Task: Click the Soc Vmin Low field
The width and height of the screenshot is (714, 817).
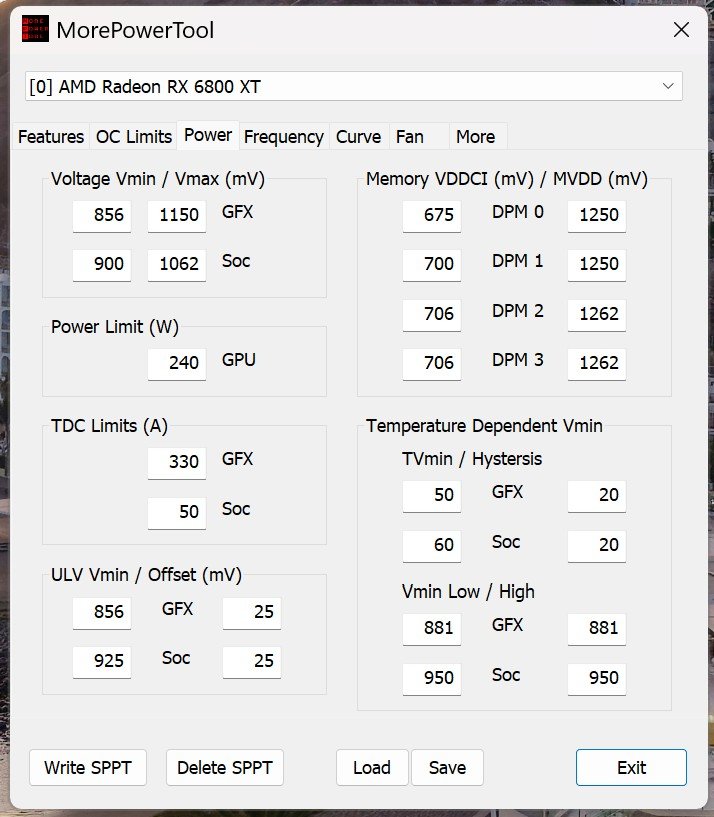Action: tap(432, 679)
